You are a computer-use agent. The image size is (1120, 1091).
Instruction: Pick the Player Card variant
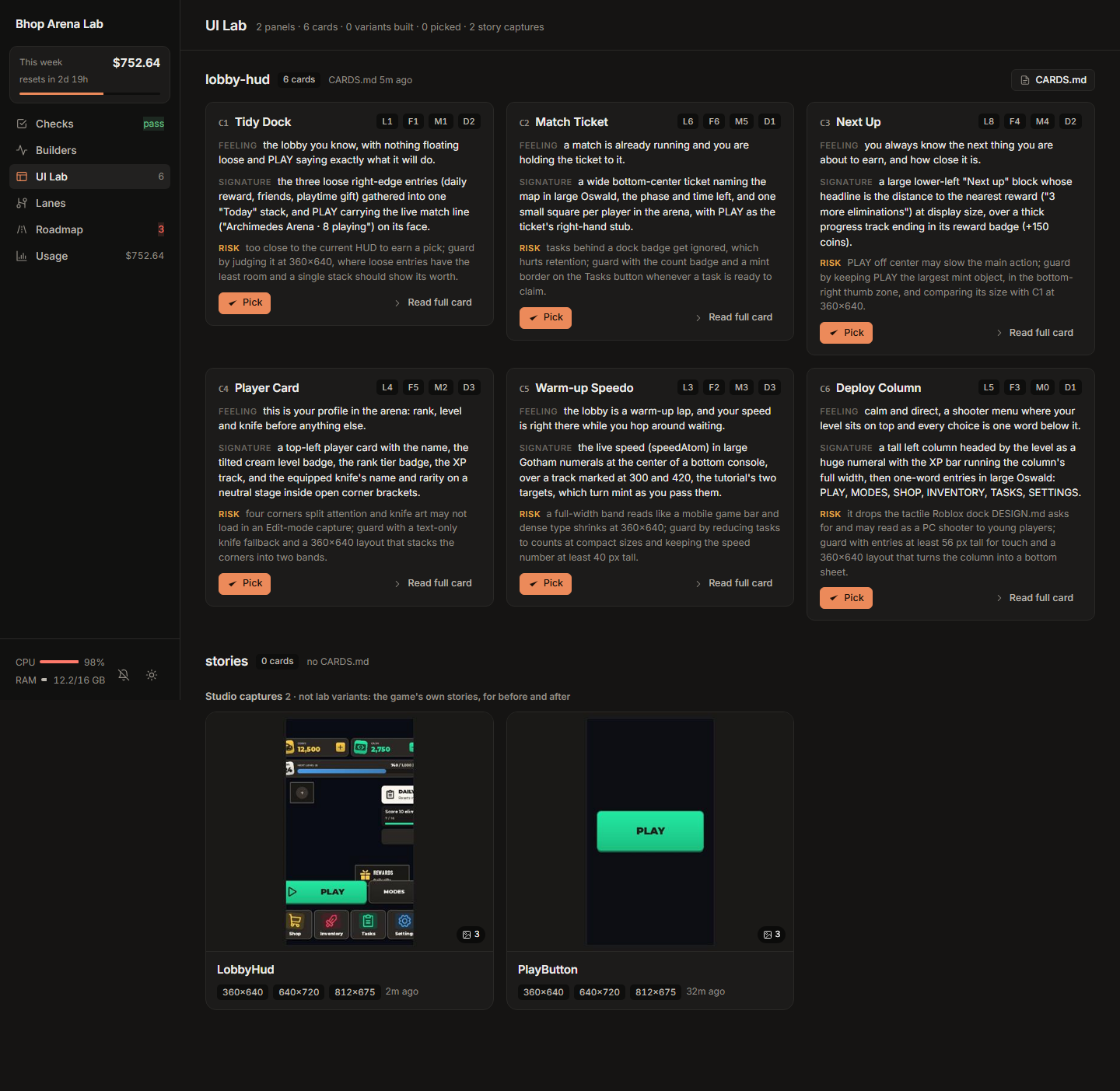(244, 583)
